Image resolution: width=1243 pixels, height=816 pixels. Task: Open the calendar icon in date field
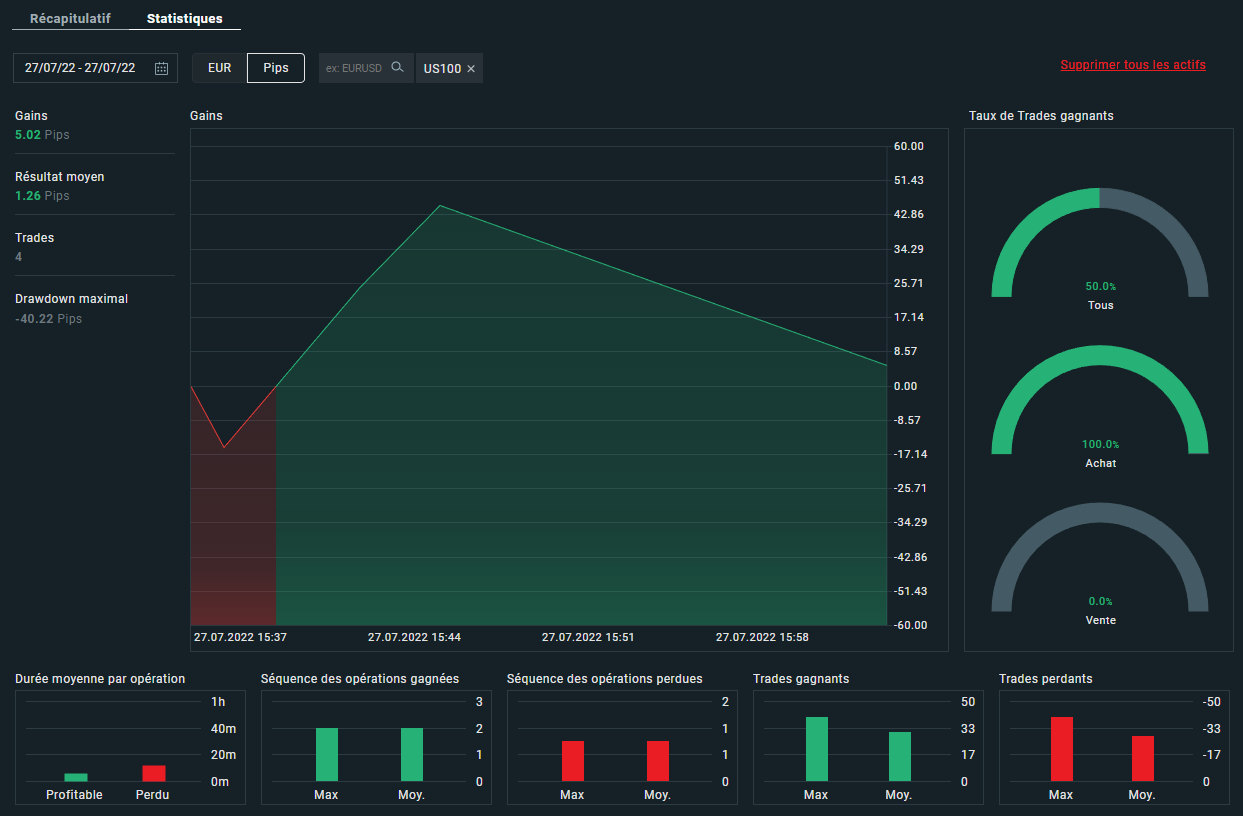(162, 68)
